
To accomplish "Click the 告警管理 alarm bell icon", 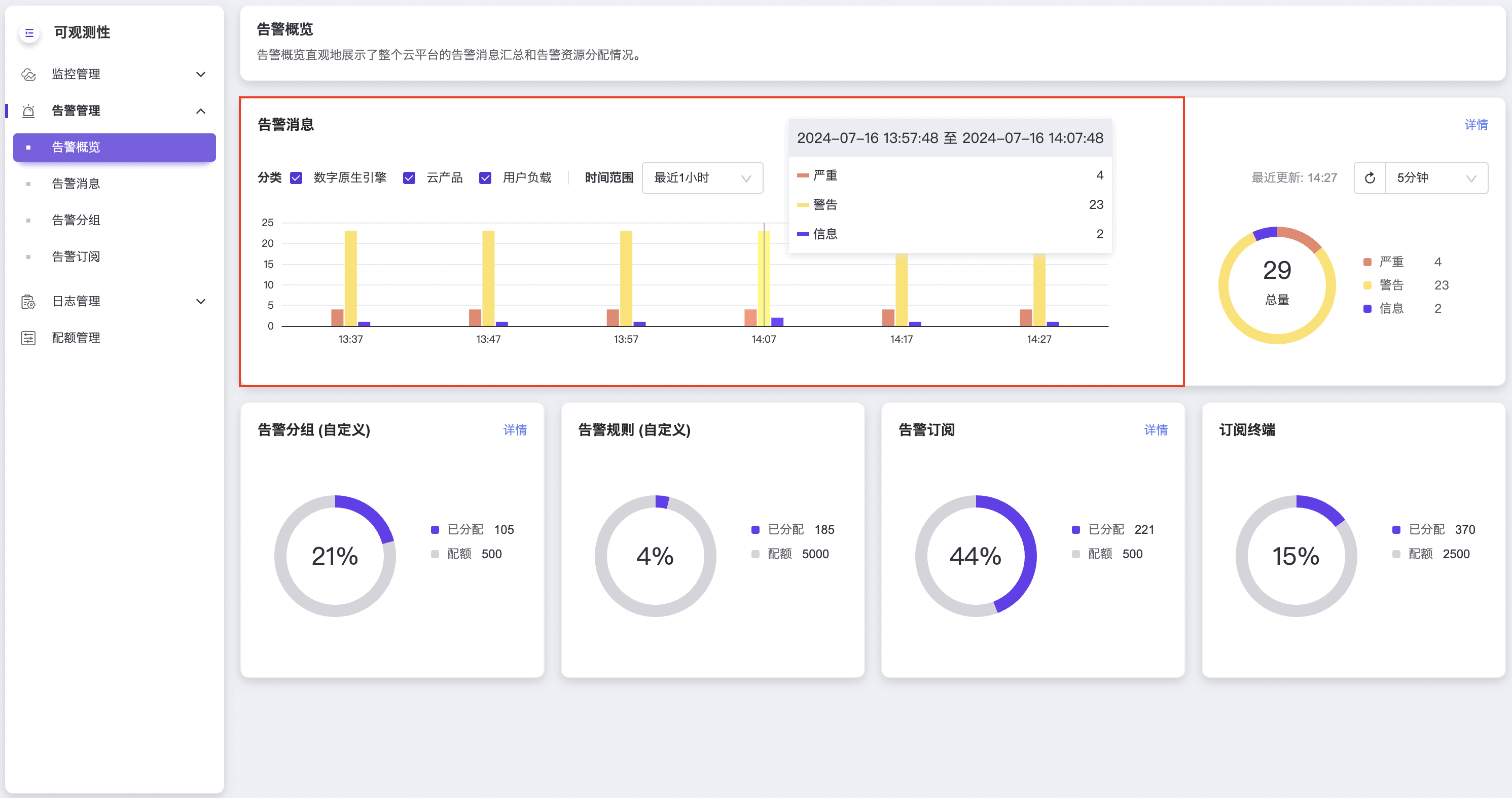I will click(x=28, y=111).
